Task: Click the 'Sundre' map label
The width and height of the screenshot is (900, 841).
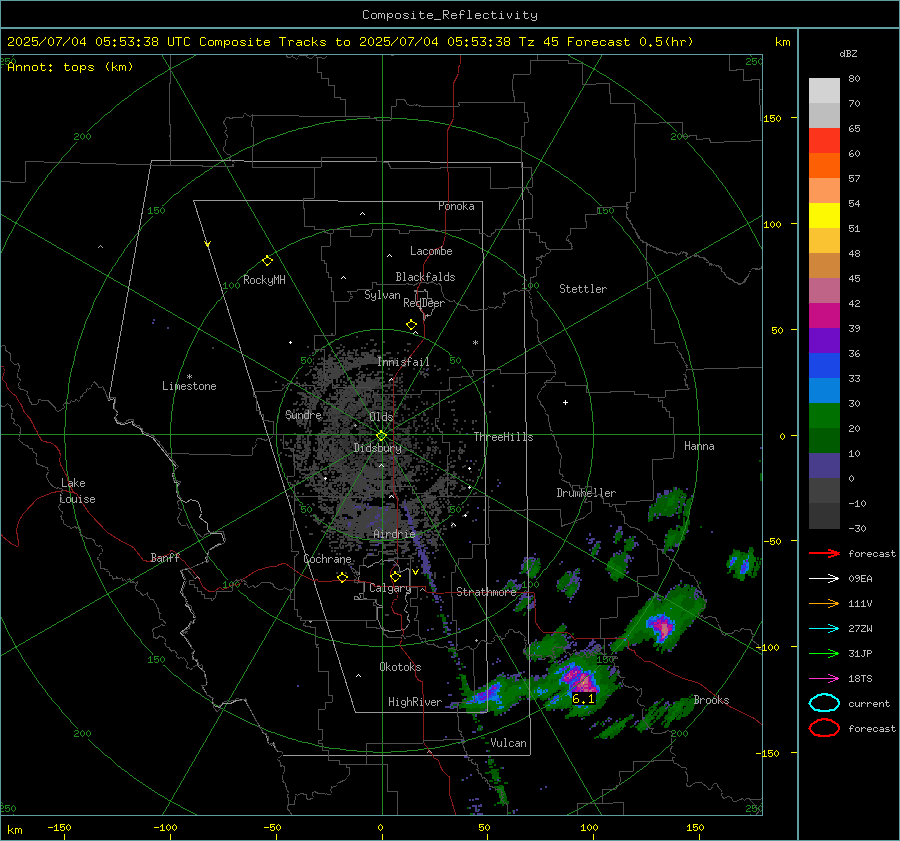Action: pos(303,415)
